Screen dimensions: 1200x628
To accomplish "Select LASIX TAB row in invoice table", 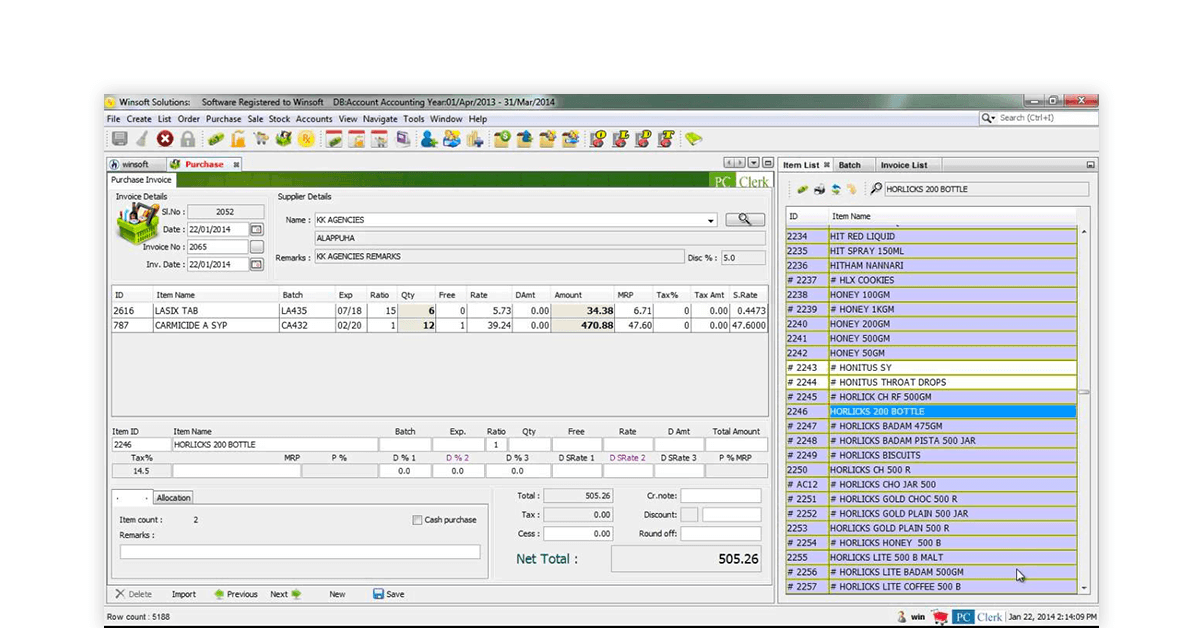I will (x=441, y=311).
